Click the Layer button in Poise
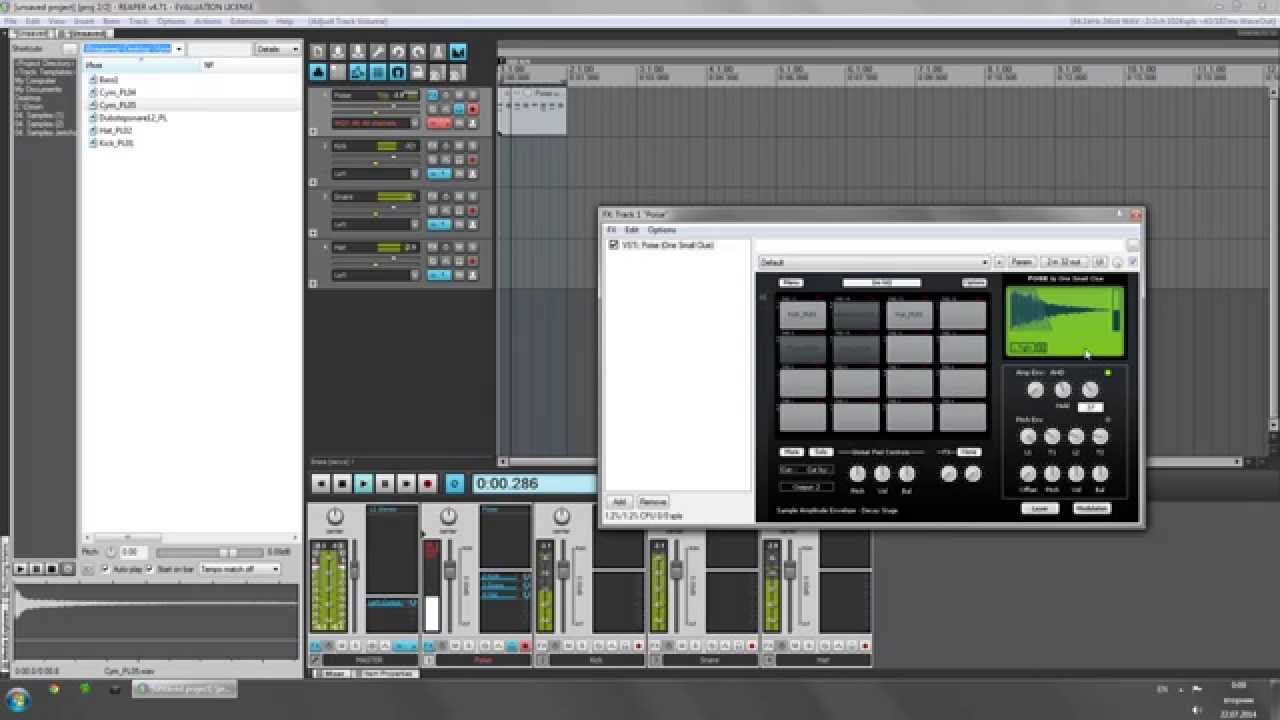The height and width of the screenshot is (720, 1280). 1040,509
